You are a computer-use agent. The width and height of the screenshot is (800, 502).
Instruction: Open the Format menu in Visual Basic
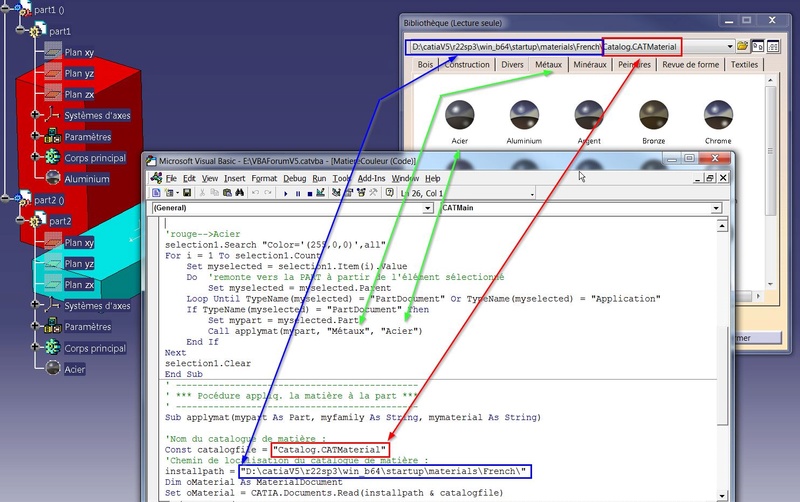click(x=264, y=179)
